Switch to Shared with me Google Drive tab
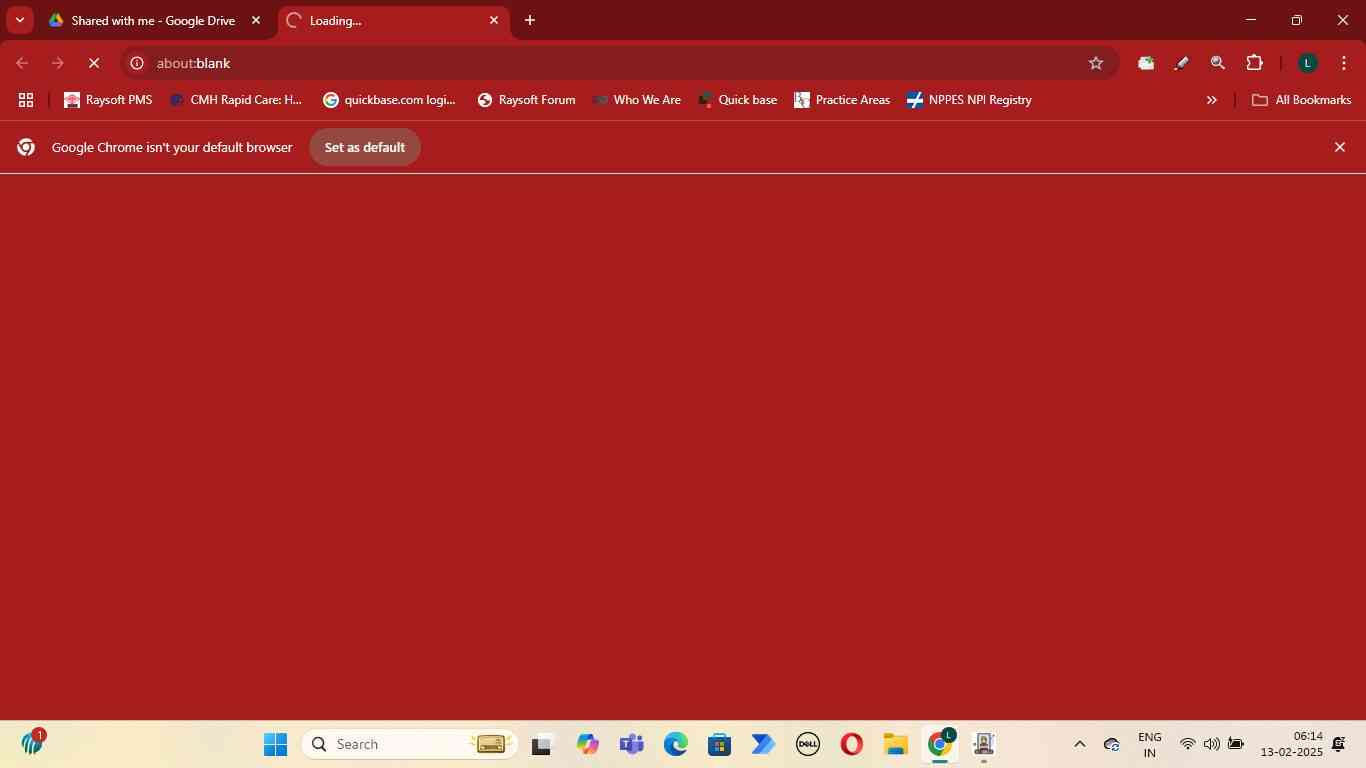 coord(152,20)
